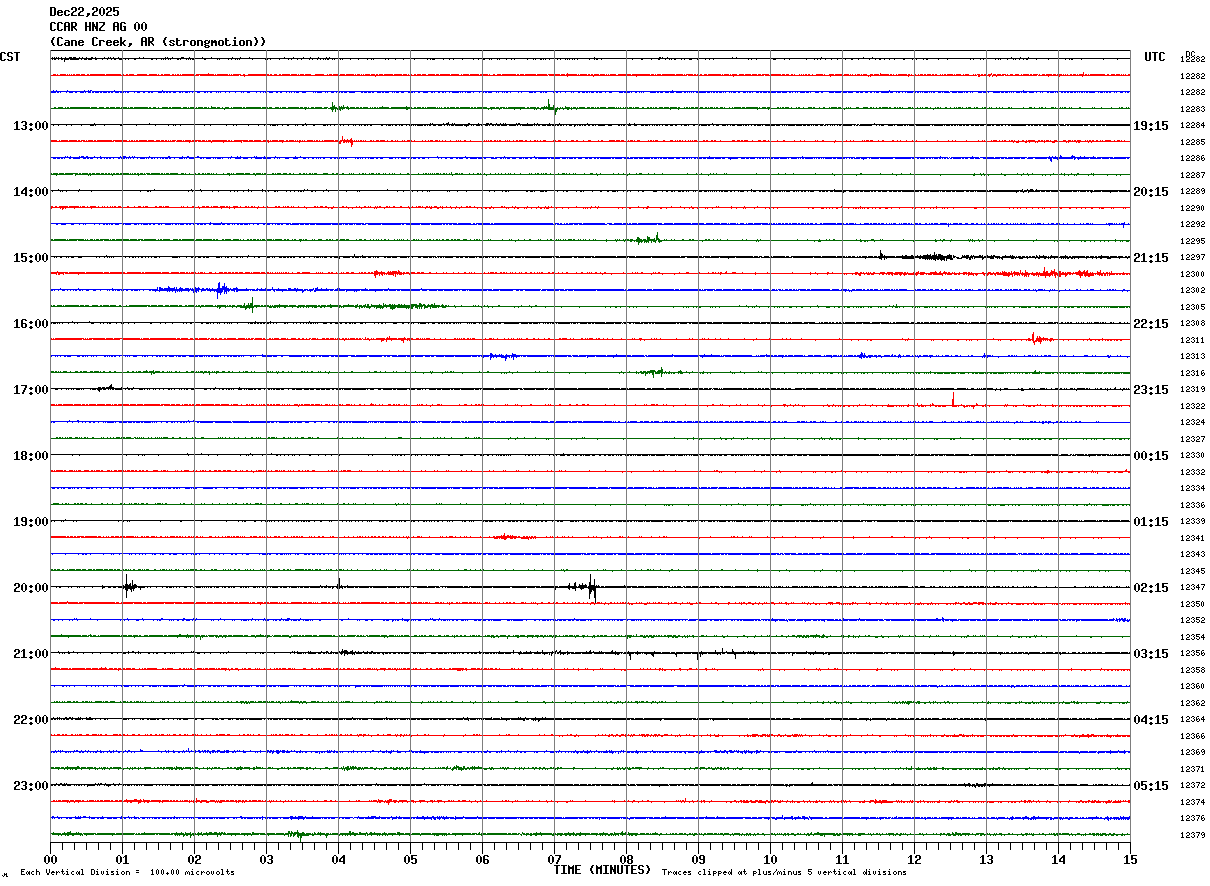Click the Traces clipped at plus/minus 5 note
Screen dimensions: 1210x886
point(784,872)
